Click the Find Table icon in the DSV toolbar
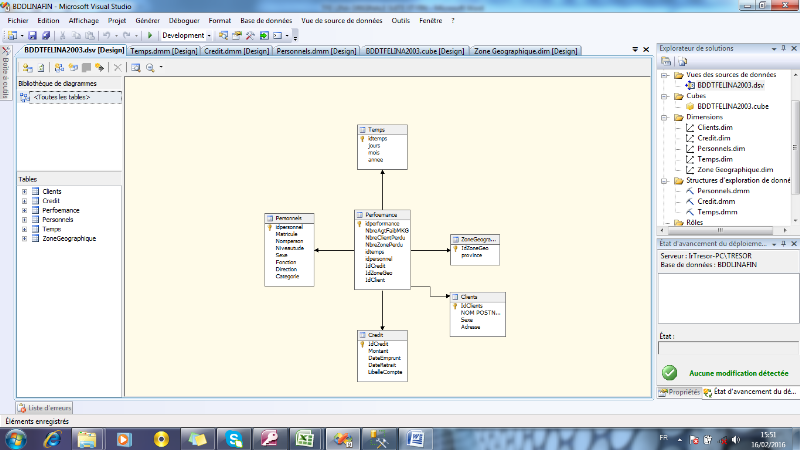Viewport: 800px width, 450px height. (135, 67)
